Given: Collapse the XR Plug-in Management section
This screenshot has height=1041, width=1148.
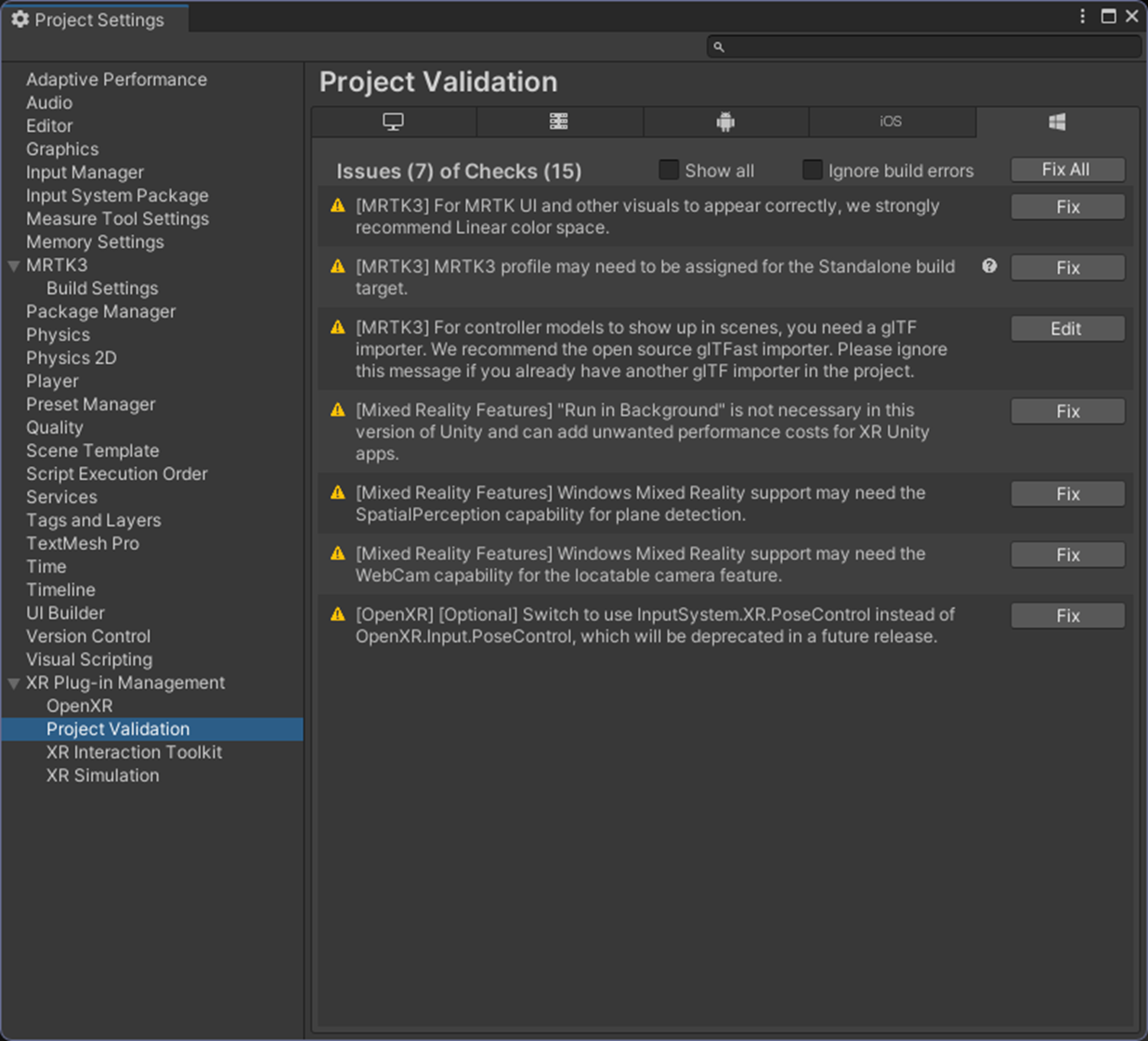Looking at the screenshot, I should 14,683.
